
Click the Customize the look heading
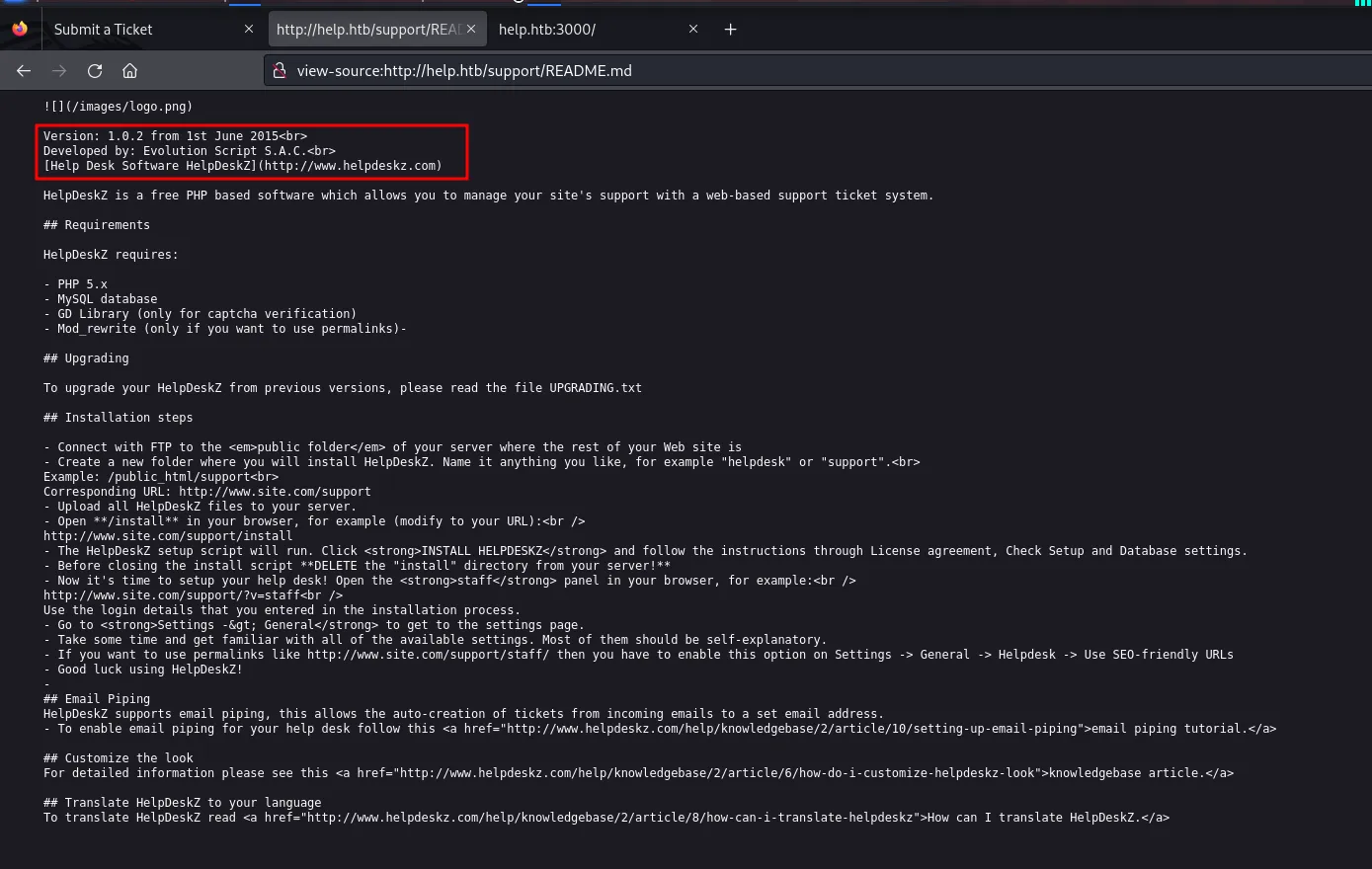point(119,758)
